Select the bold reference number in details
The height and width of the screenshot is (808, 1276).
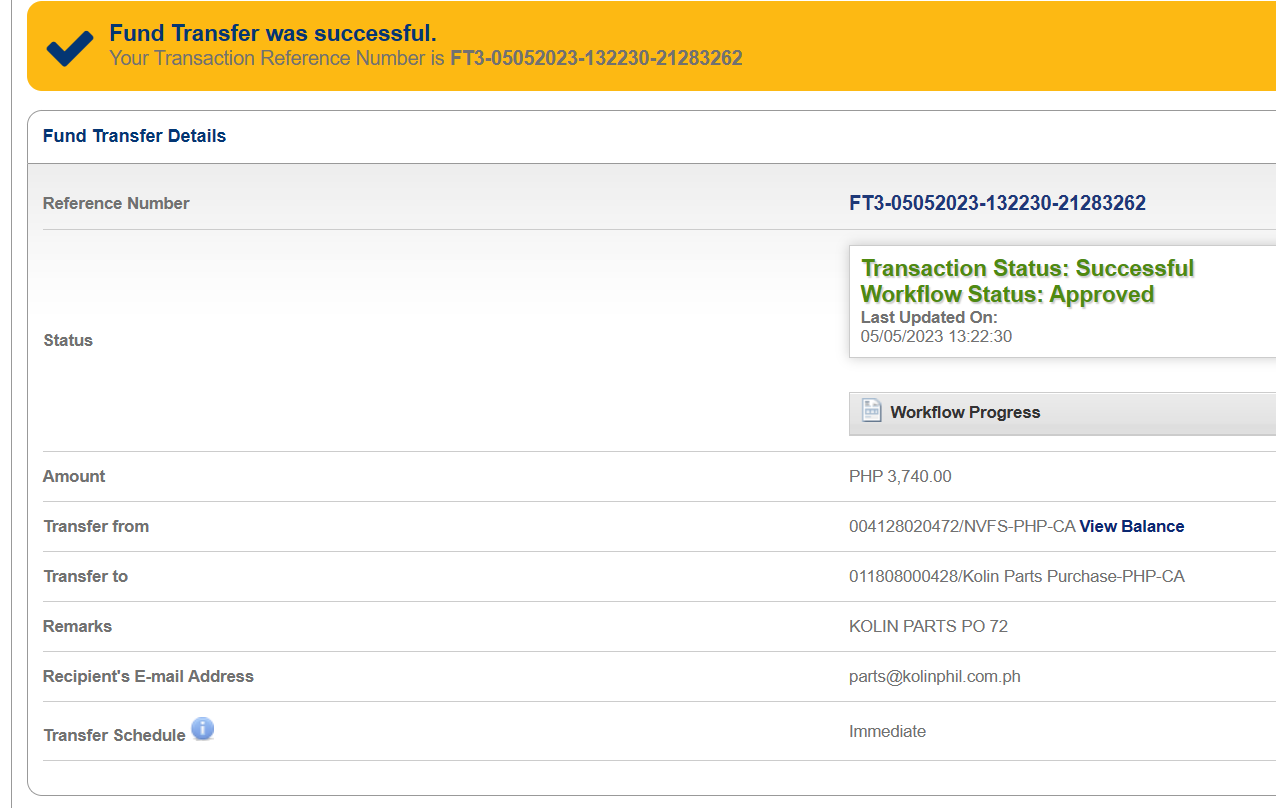click(997, 203)
